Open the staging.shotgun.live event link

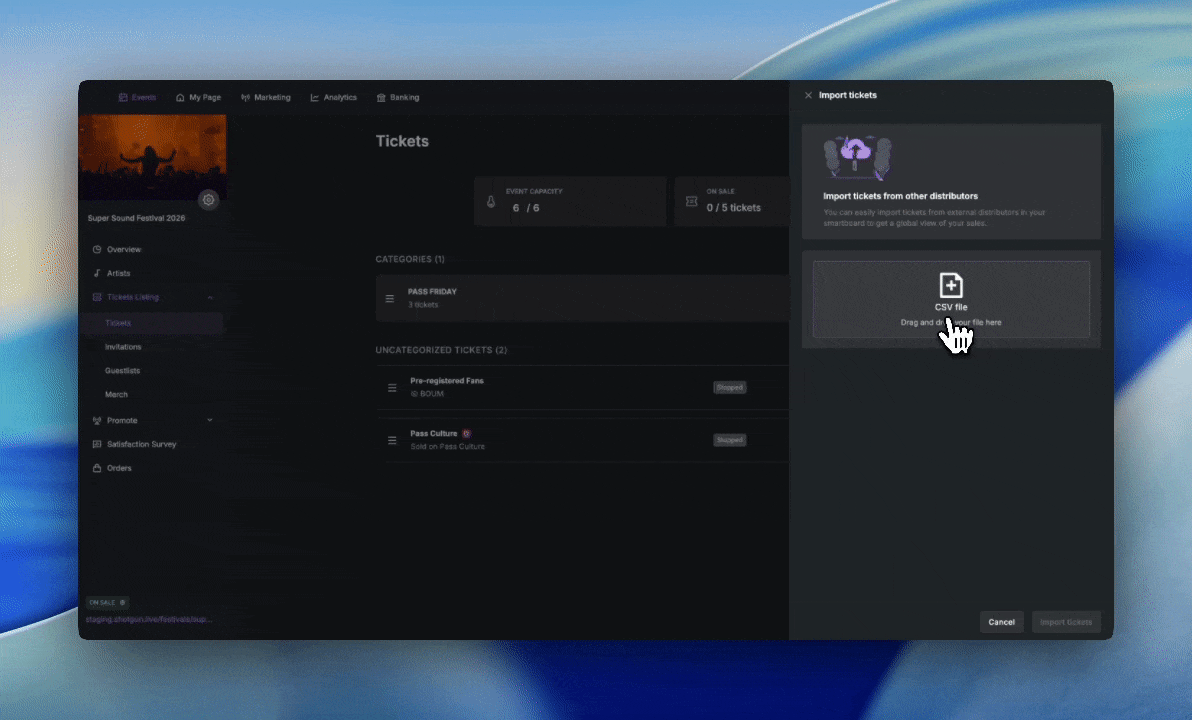tap(149, 619)
